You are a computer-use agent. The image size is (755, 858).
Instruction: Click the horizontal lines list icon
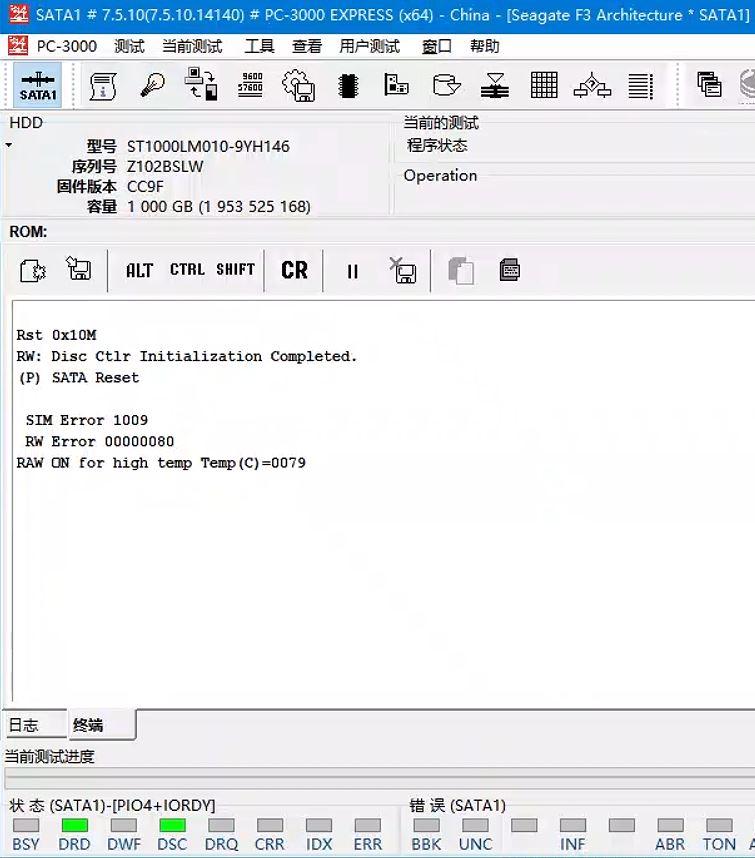(x=640, y=86)
